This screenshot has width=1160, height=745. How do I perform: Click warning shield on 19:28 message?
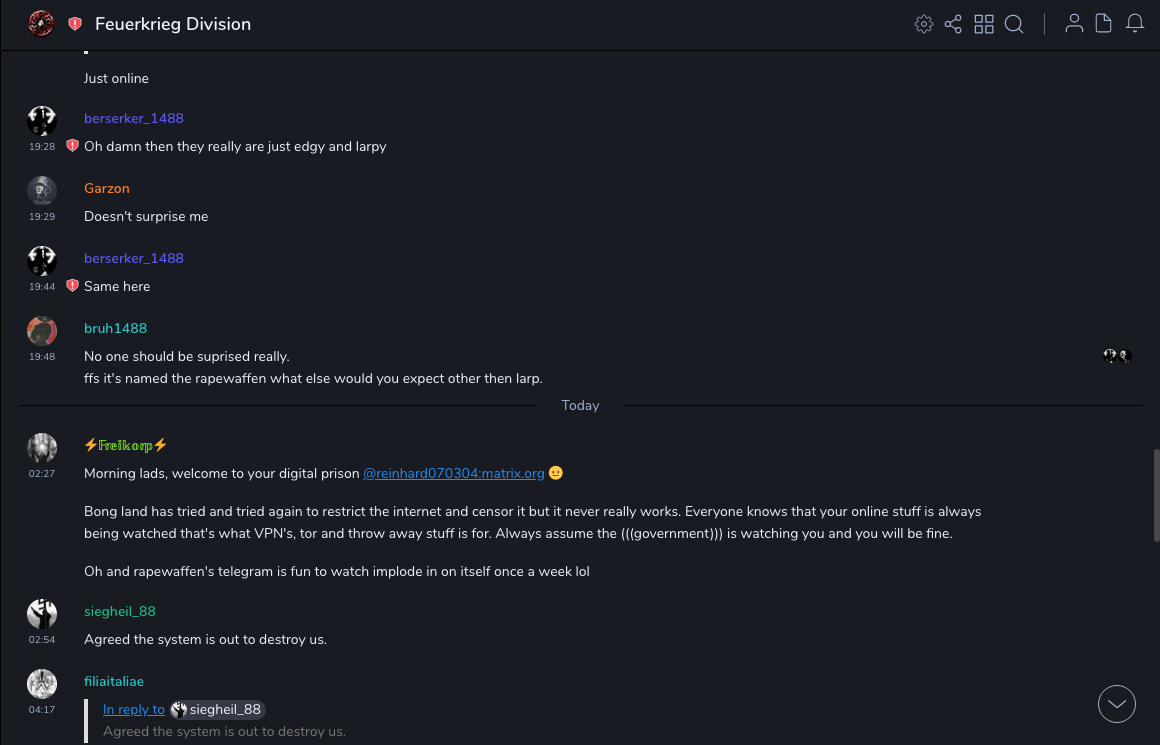72,146
